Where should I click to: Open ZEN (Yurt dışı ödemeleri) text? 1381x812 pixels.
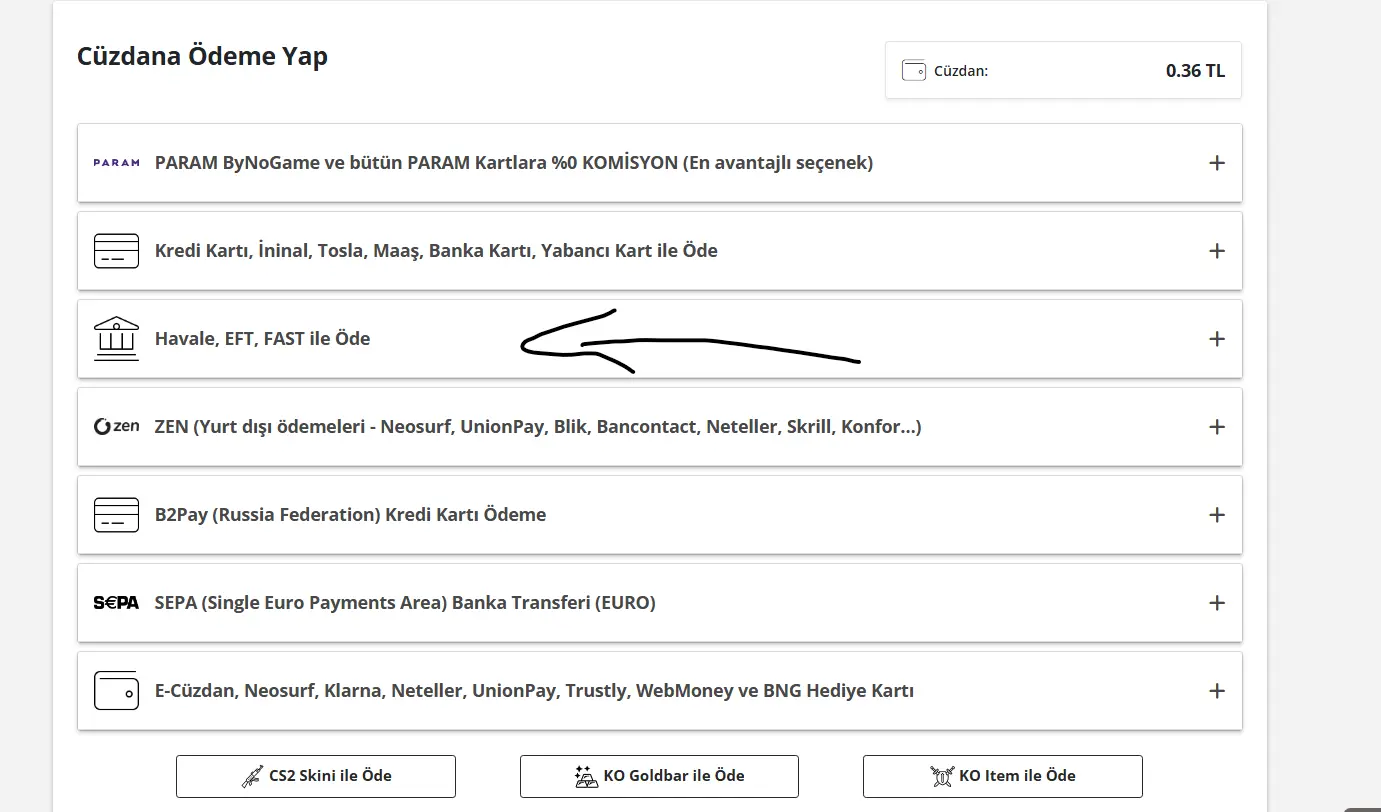[x=538, y=427]
